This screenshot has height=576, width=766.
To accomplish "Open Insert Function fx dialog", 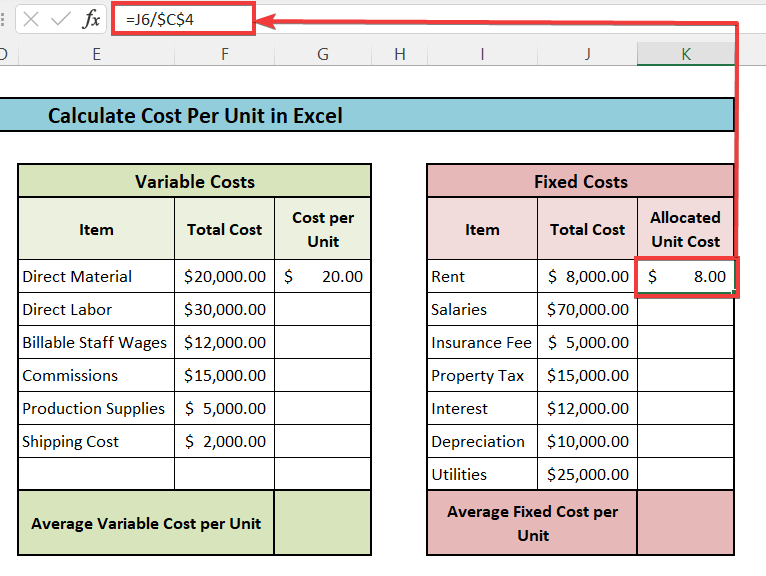I will tap(91, 19).
